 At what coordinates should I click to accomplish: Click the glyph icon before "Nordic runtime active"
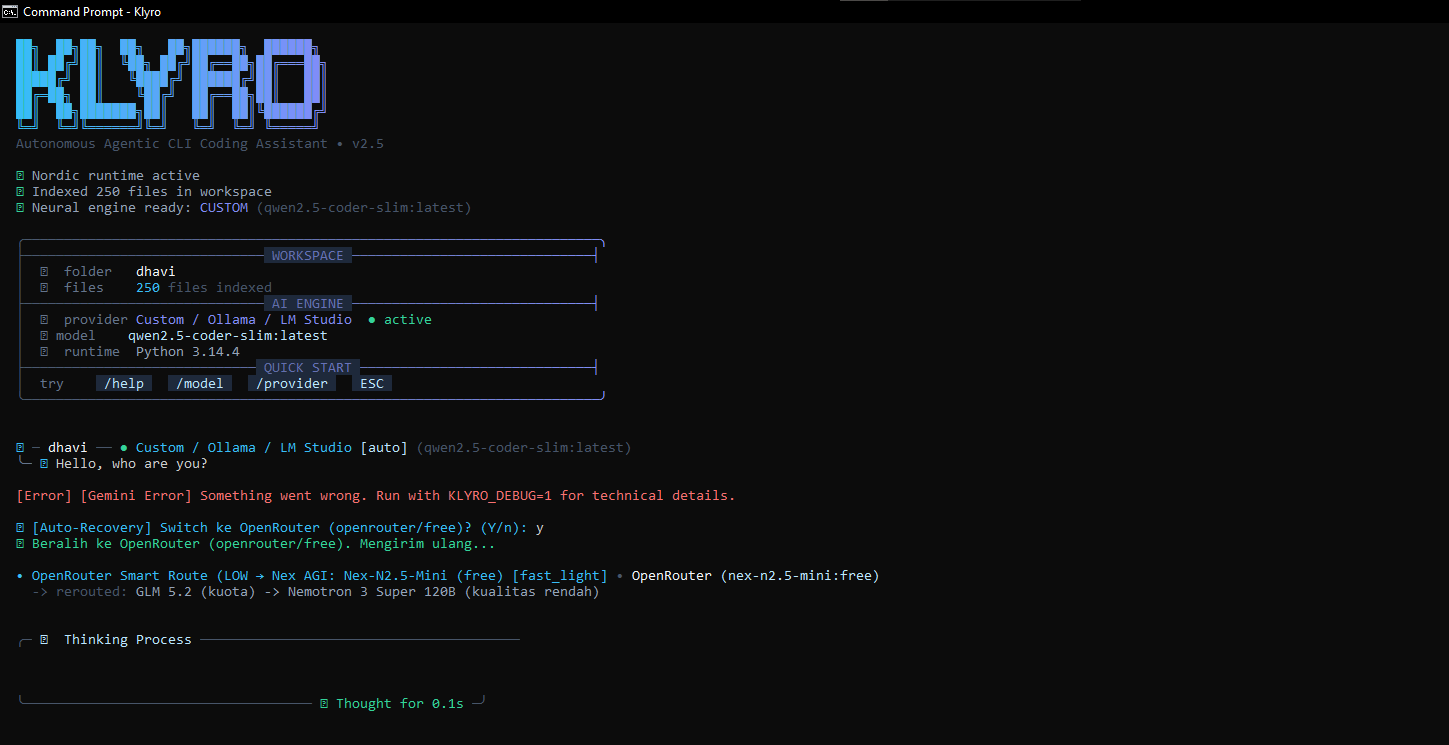pos(20,176)
